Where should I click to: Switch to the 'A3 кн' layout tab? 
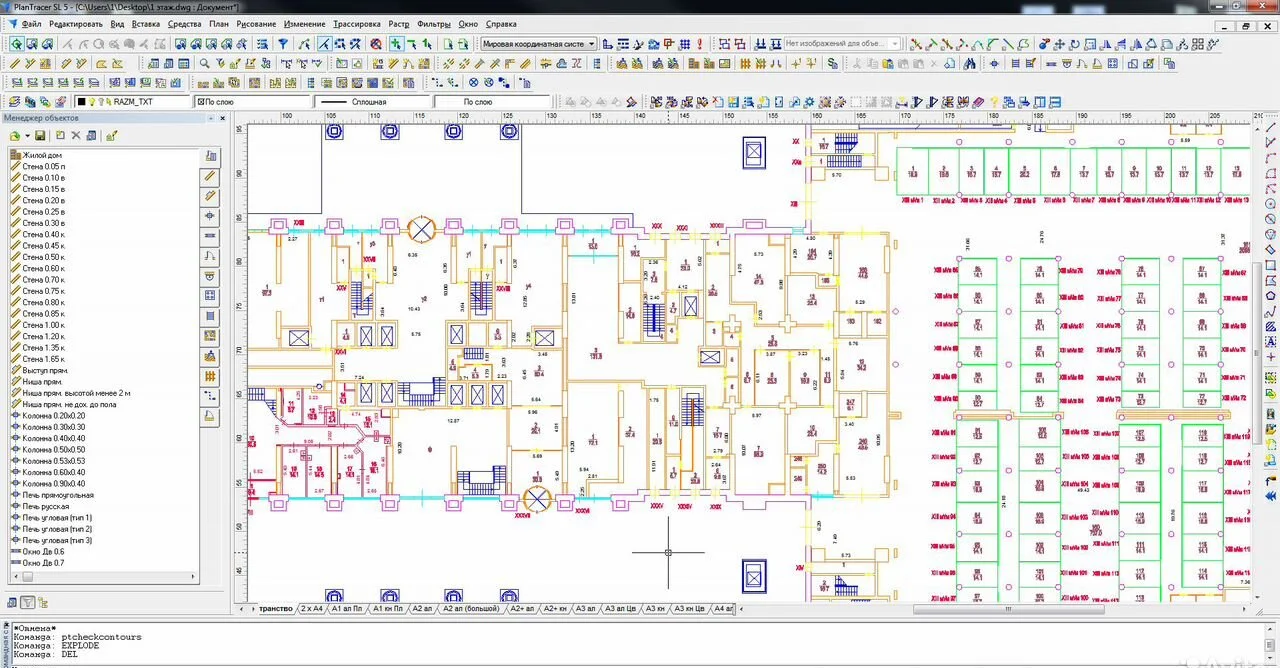(655, 608)
